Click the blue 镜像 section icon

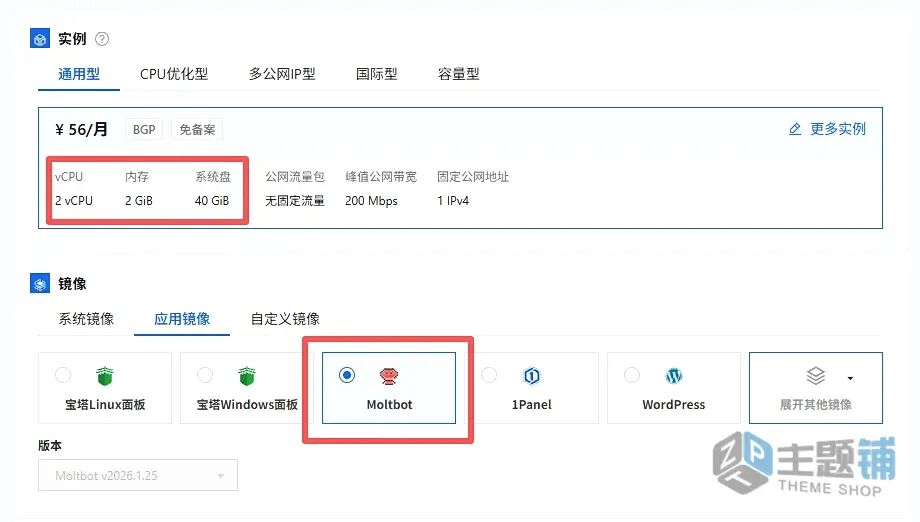pos(40,284)
